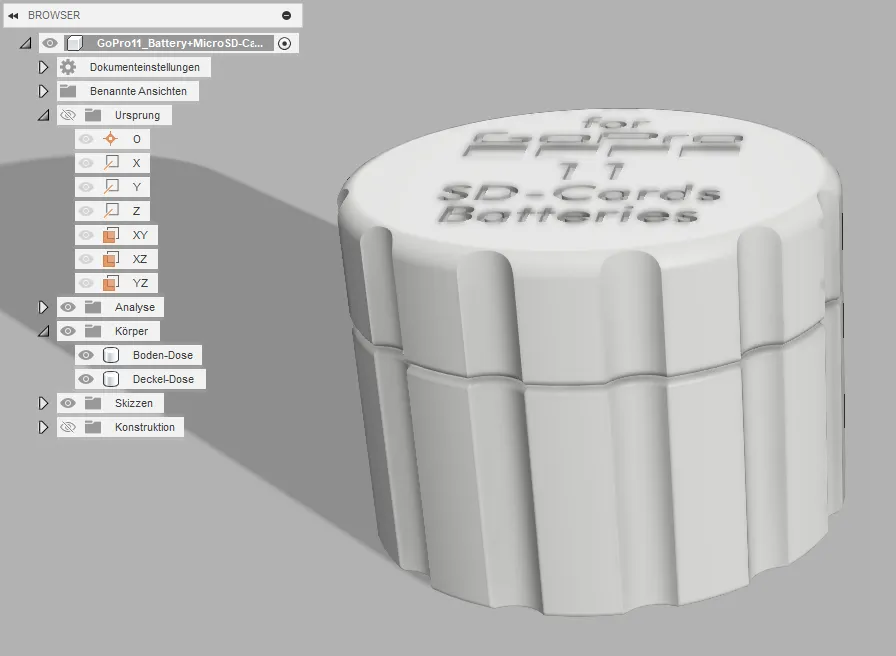896x656 pixels.
Task: Toggle visibility of X axis
Action: point(86,163)
